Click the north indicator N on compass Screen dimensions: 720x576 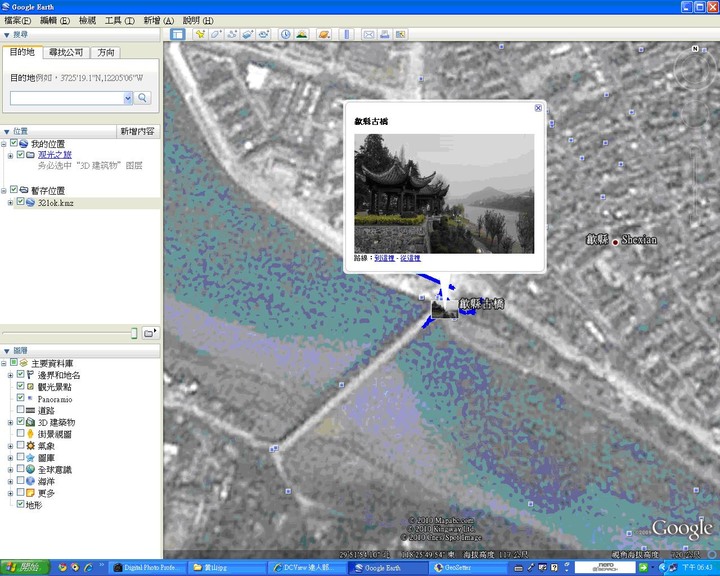(x=695, y=49)
